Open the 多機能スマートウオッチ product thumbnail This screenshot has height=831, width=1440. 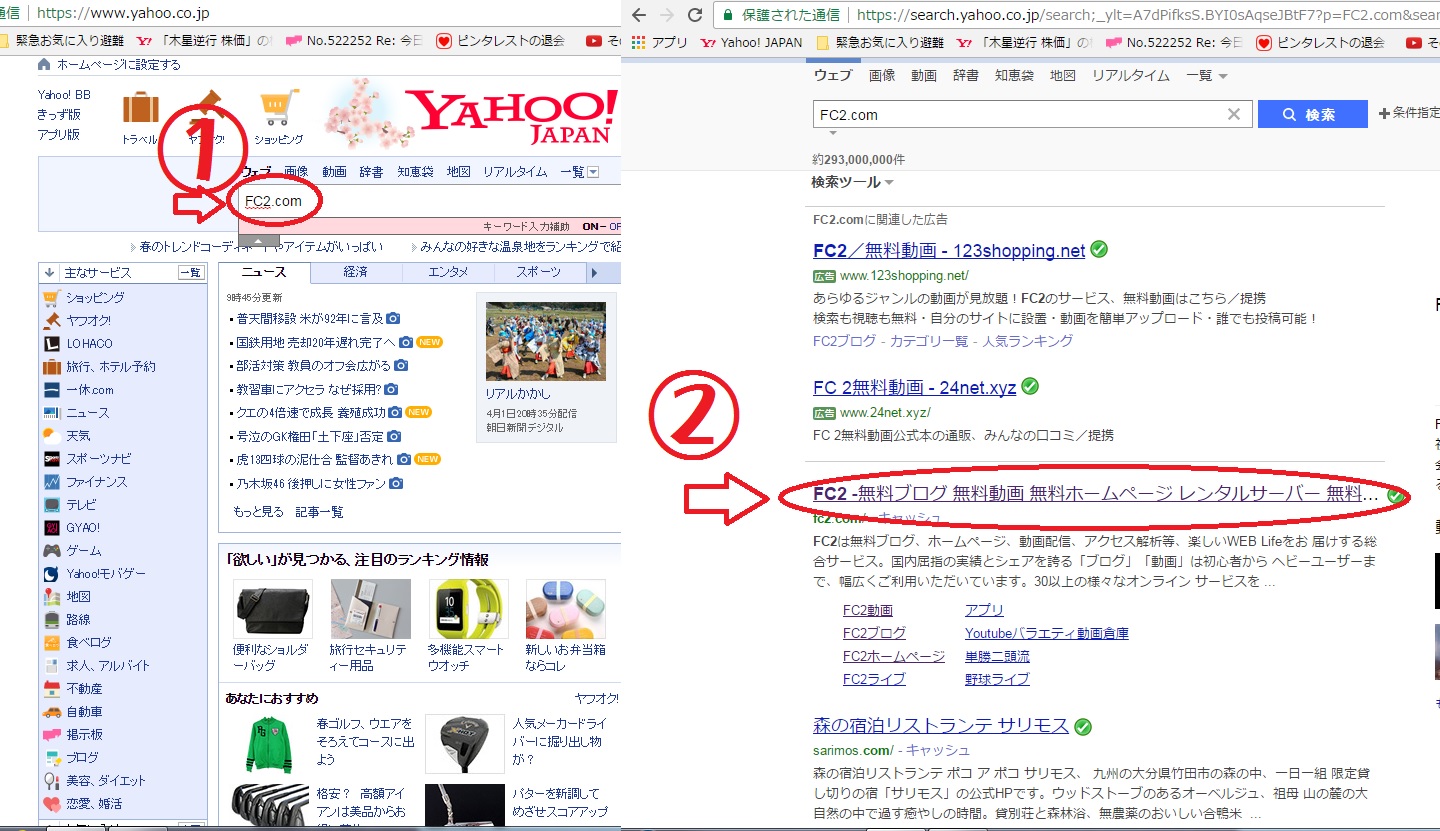(x=469, y=609)
